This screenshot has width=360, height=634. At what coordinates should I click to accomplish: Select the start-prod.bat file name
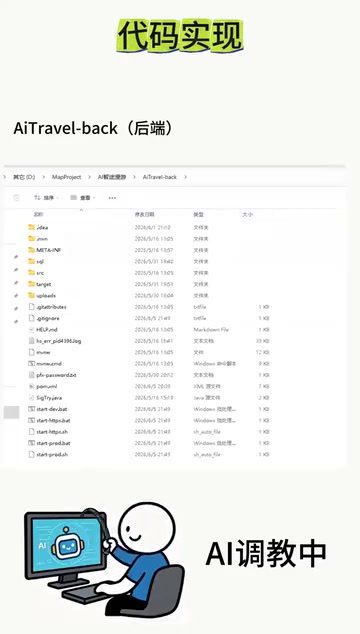pos(53,443)
